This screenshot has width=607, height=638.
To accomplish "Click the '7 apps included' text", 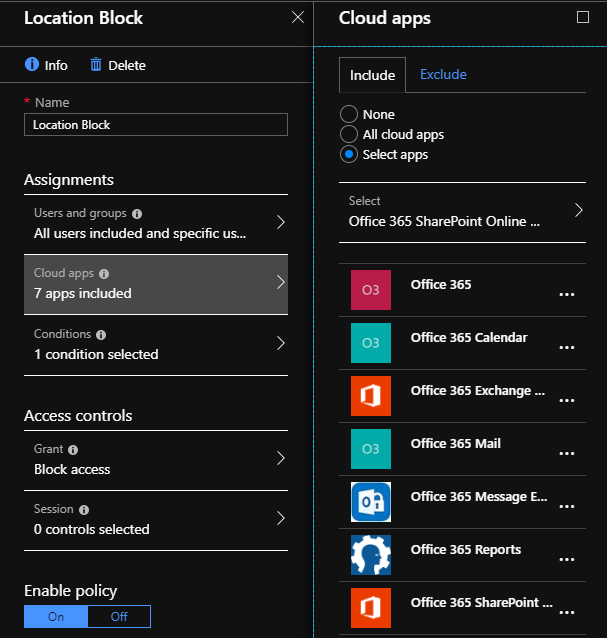I will point(83,293).
